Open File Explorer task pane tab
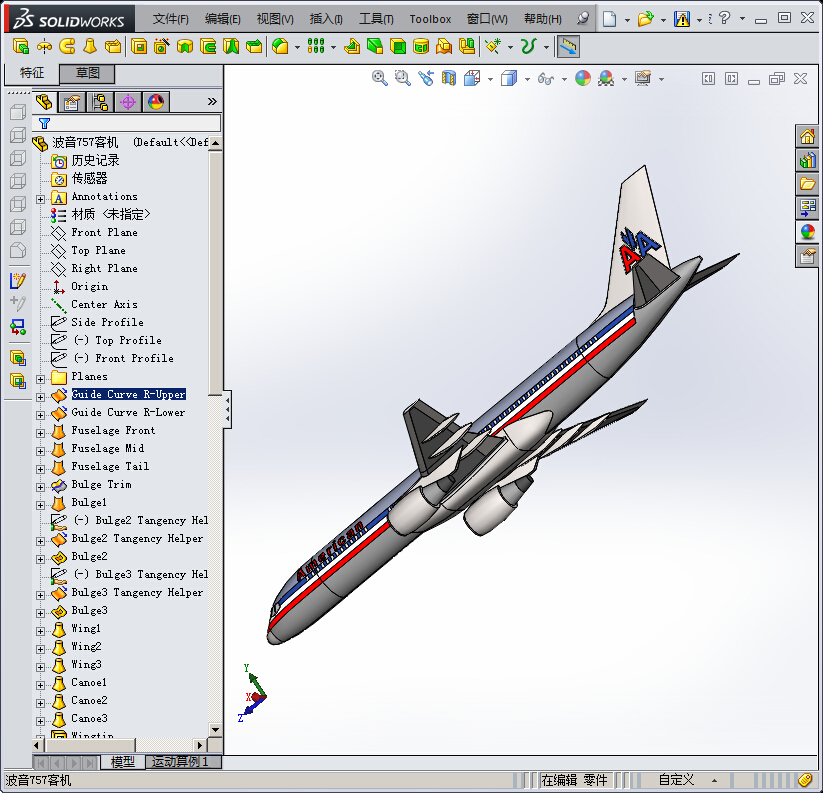The image size is (823, 793). (807, 184)
